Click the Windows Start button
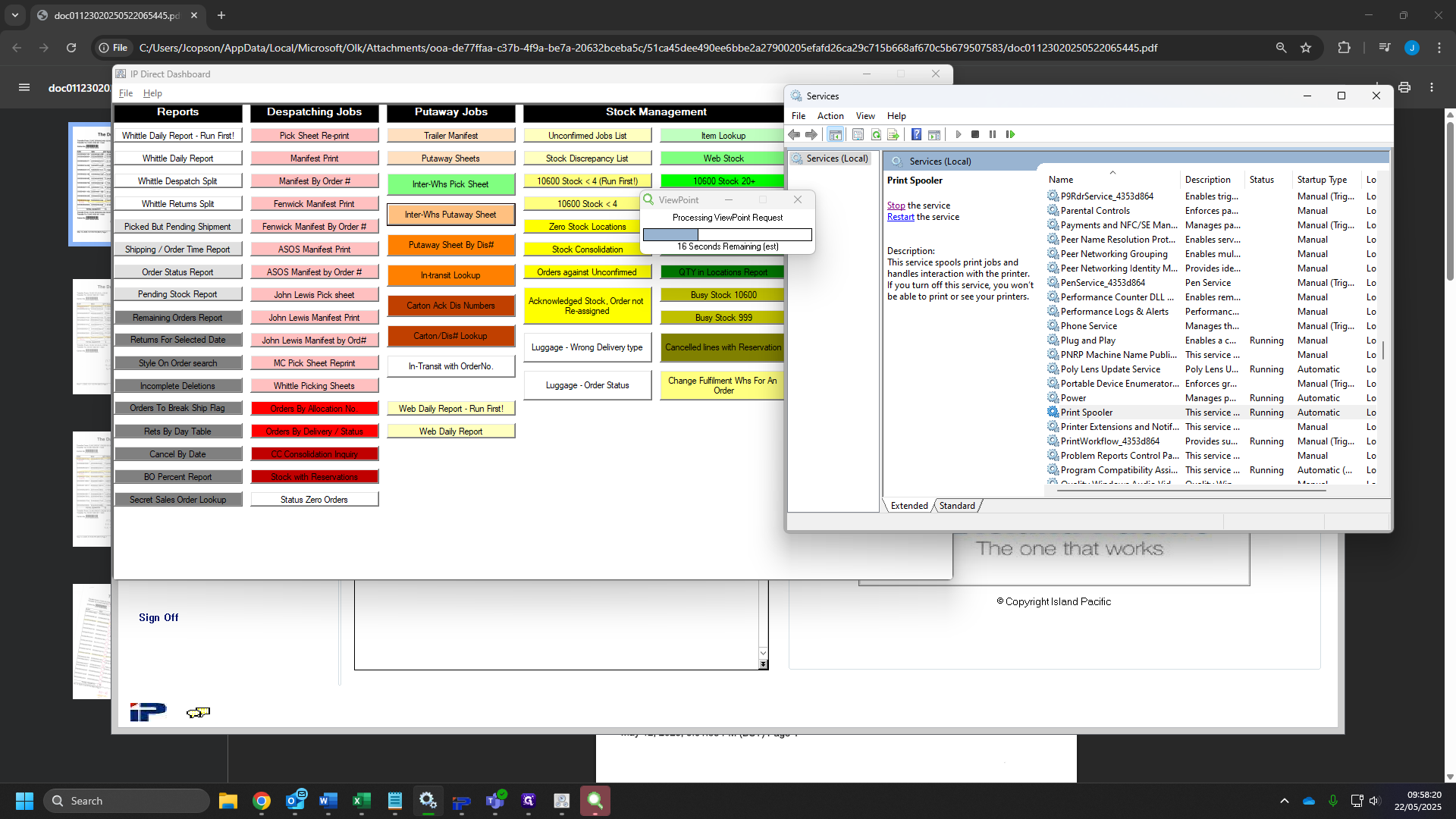Screen dimensions: 1456x819 coord(24,801)
